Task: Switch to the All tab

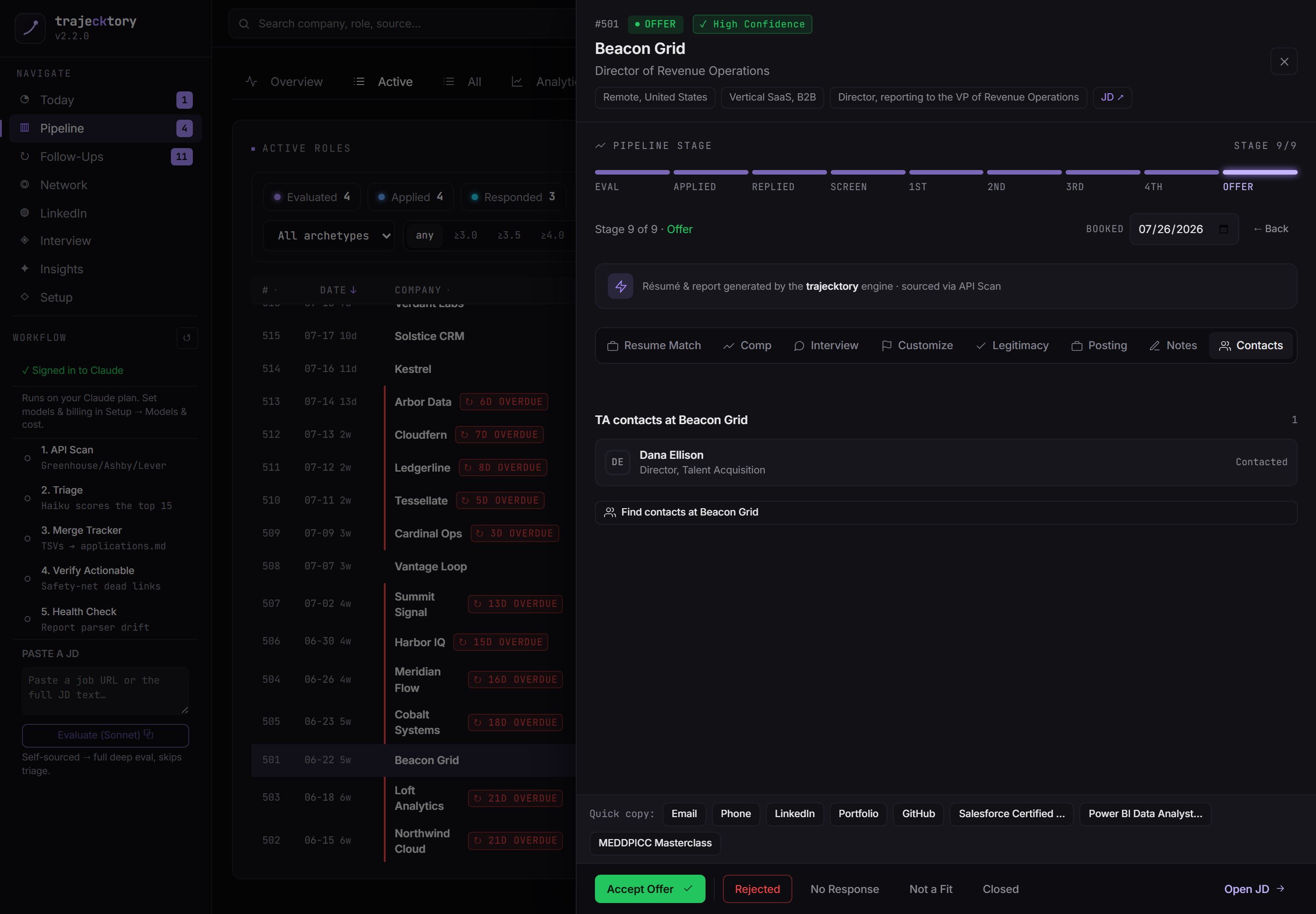Action: tap(463, 82)
